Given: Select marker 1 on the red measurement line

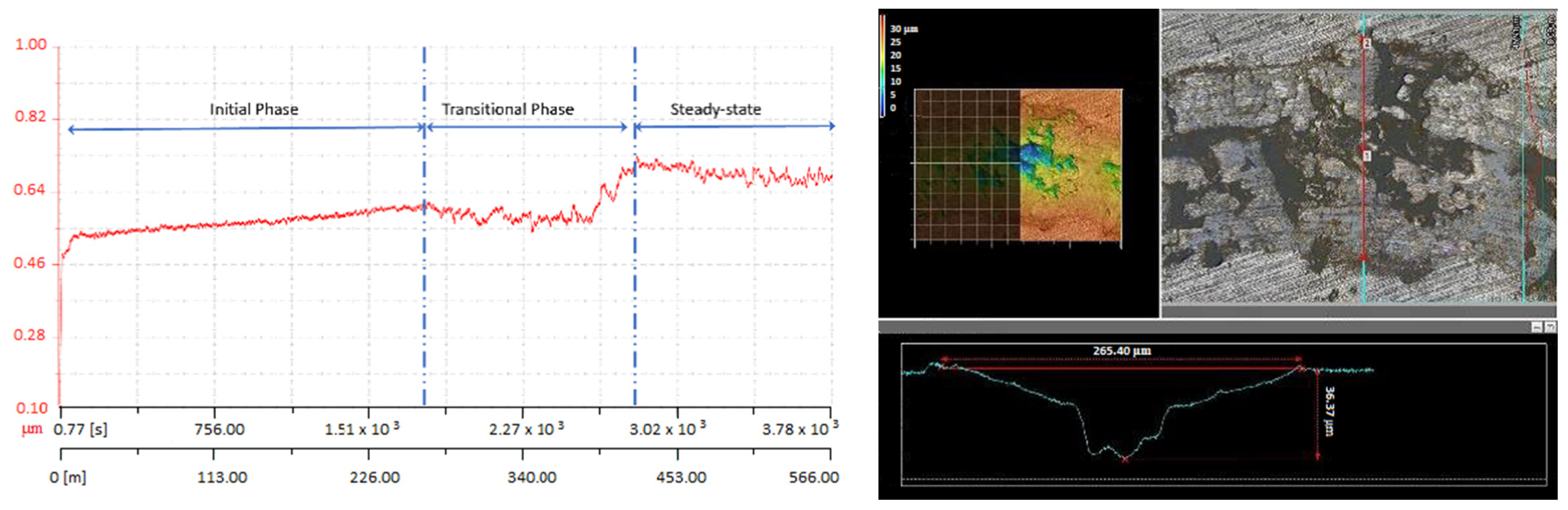Looking at the screenshot, I should pos(1367,156).
